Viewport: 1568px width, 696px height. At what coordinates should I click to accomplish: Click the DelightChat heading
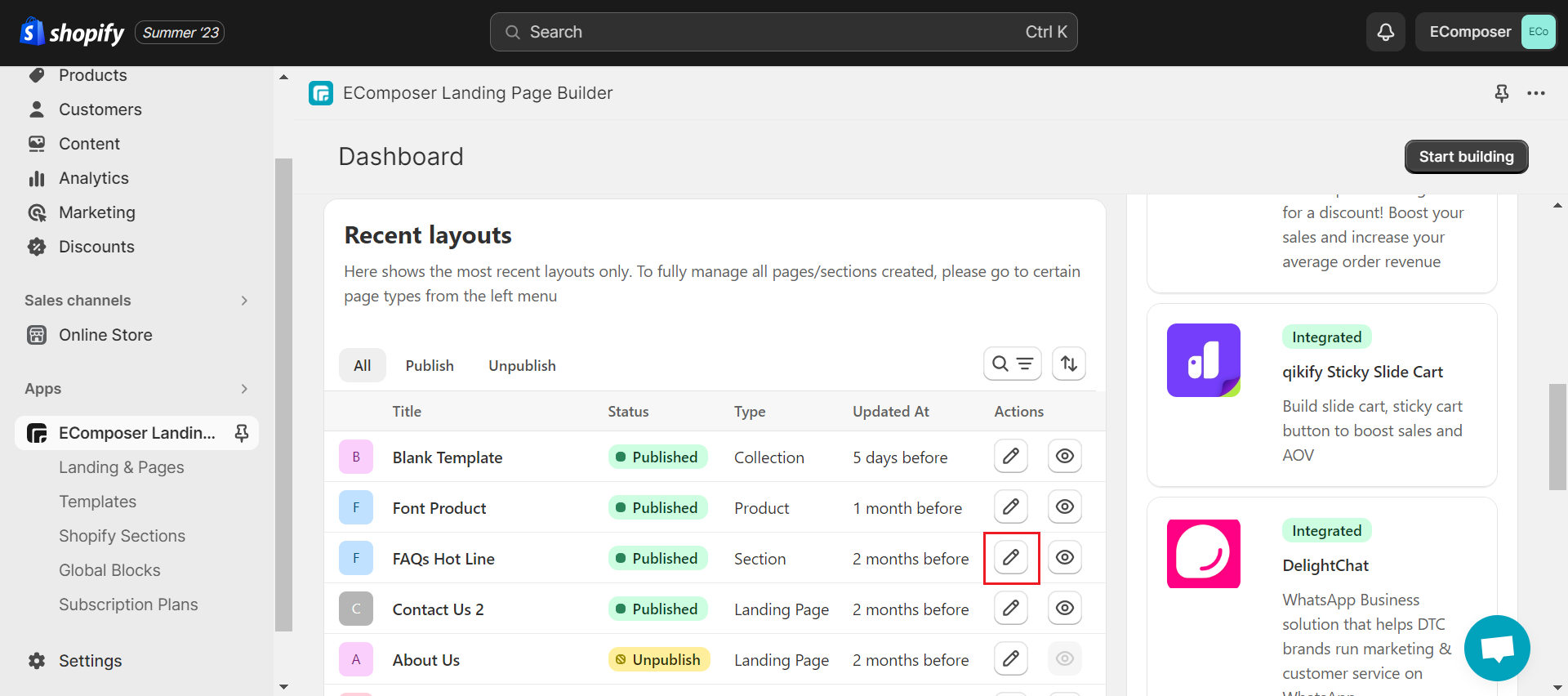[x=1325, y=565]
